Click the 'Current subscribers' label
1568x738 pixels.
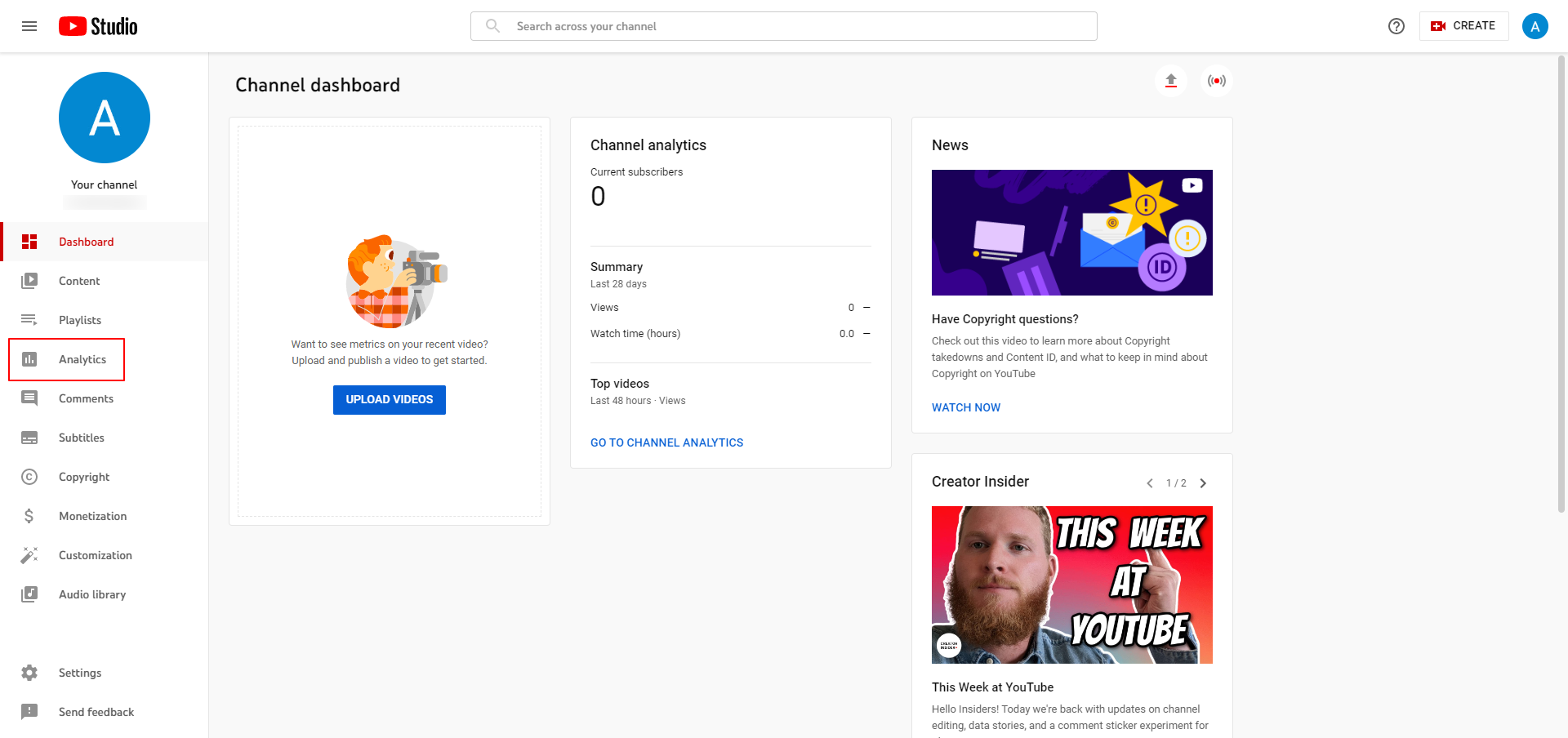[636, 172]
